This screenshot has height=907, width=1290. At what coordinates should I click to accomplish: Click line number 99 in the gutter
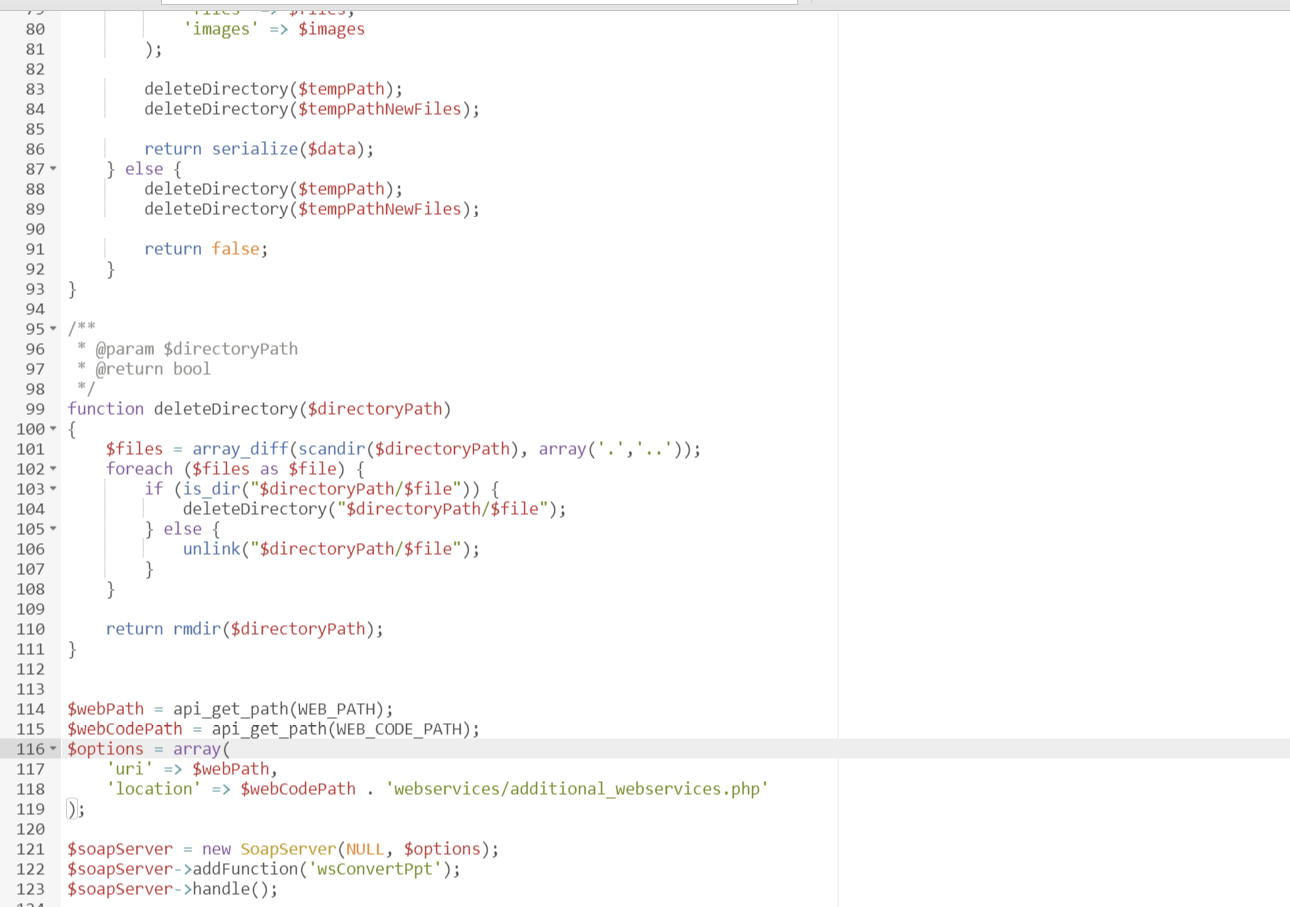[x=35, y=409]
